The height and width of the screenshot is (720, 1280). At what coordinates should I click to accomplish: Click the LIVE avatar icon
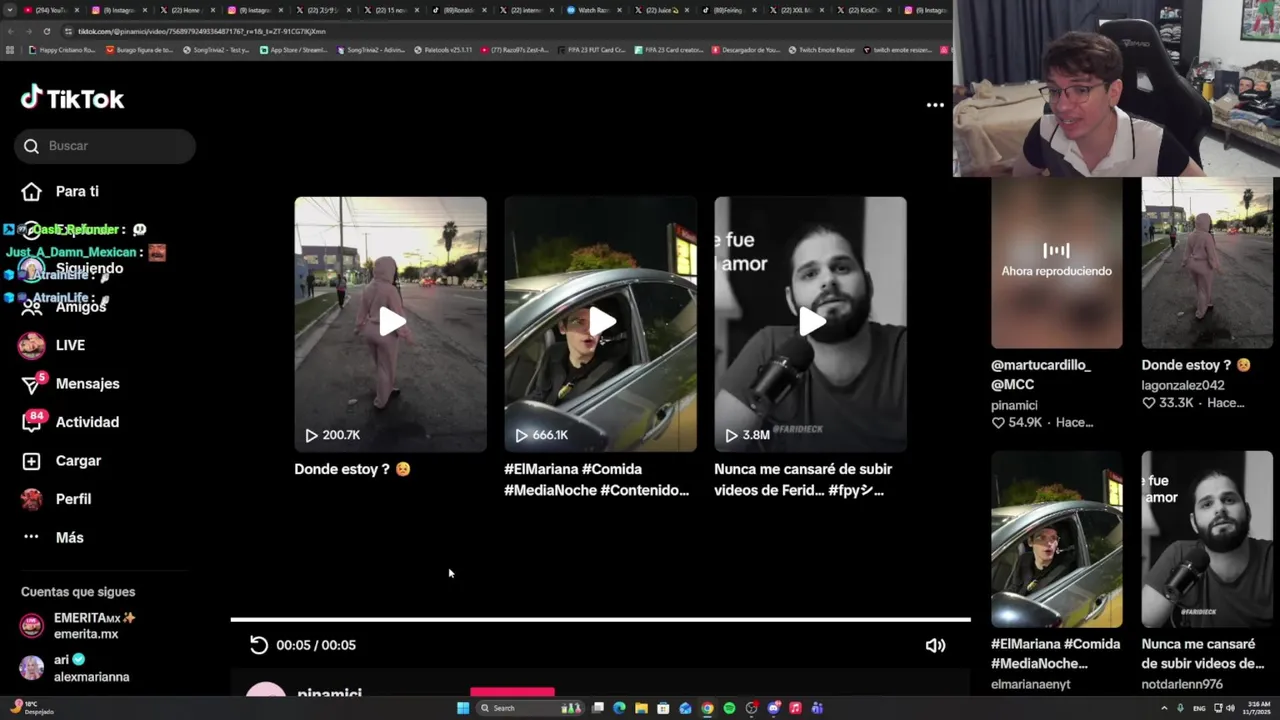click(32, 346)
